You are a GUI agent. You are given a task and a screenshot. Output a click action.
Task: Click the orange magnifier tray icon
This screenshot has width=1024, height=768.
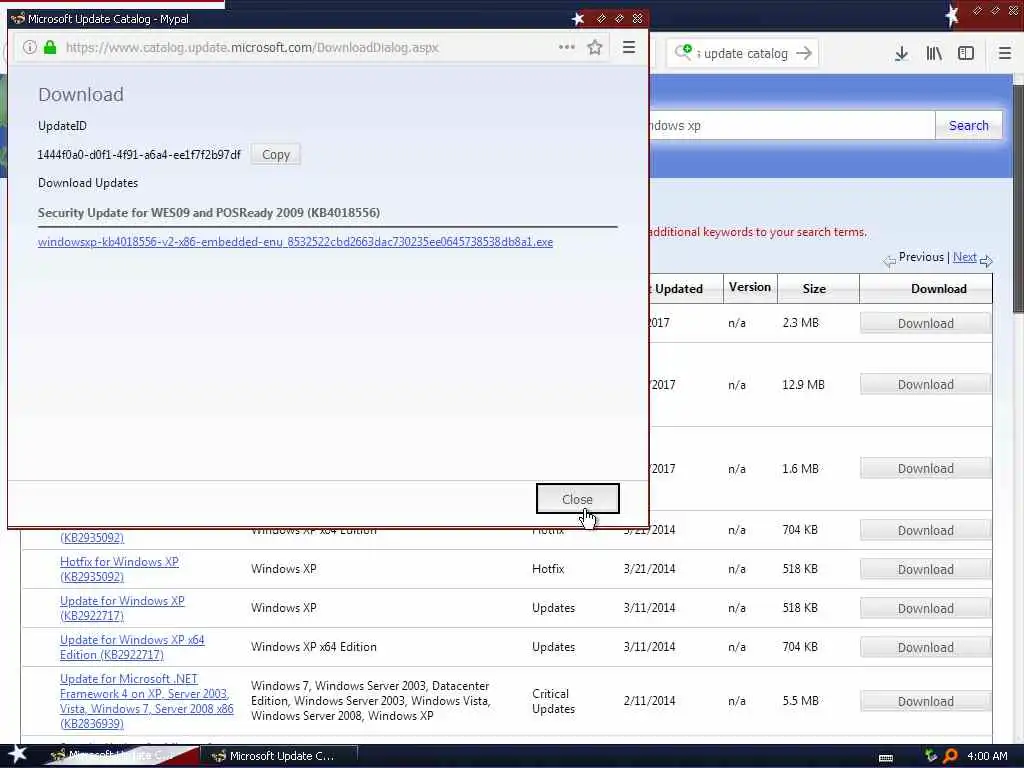pos(950,756)
